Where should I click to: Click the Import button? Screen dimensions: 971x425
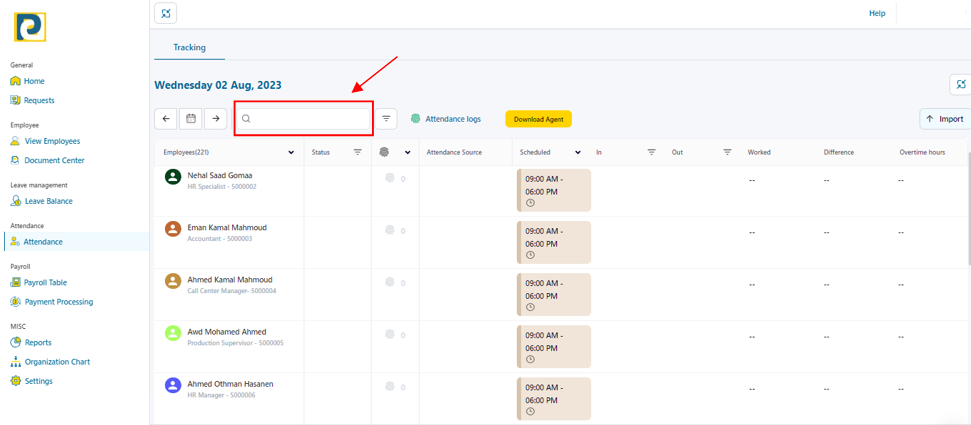[x=945, y=119]
